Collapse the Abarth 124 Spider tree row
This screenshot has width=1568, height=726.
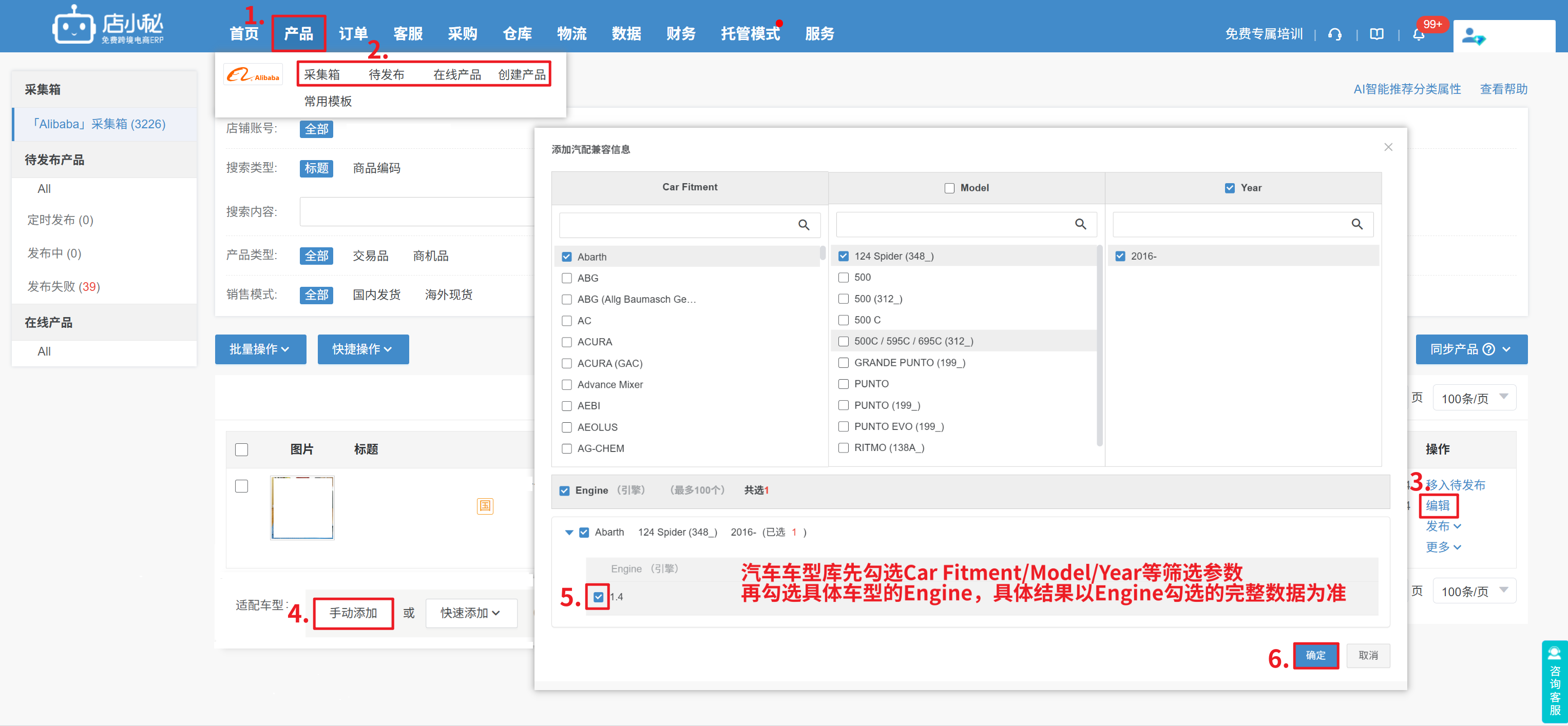(x=569, y=532)
